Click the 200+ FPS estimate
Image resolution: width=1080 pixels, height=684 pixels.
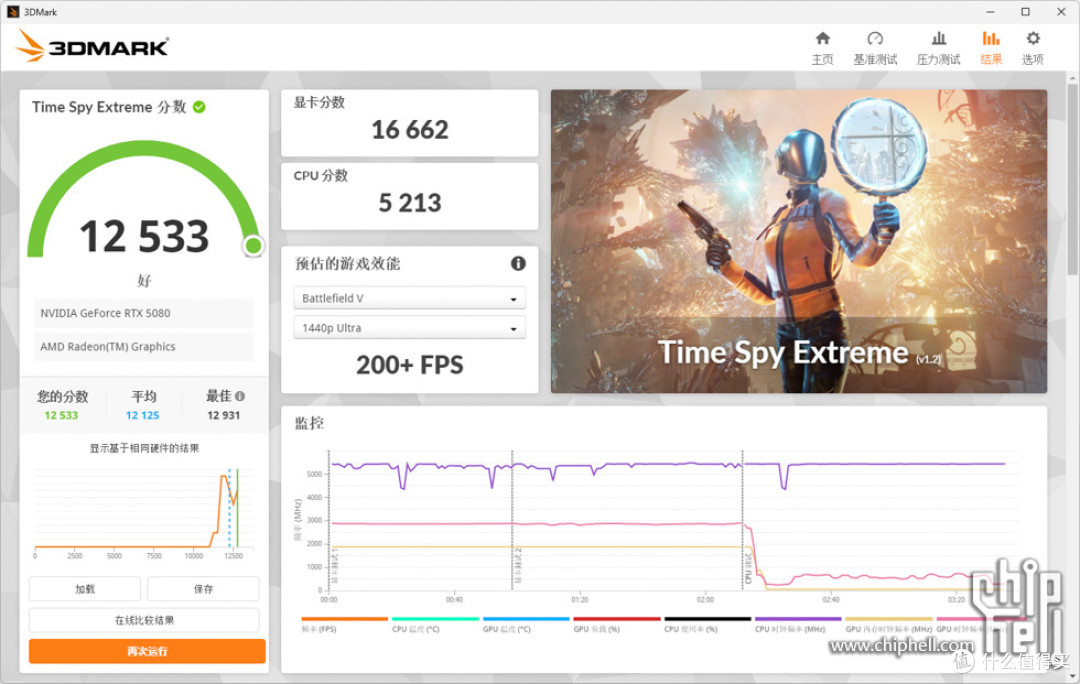pyautogui.click(x=410, y=365)
